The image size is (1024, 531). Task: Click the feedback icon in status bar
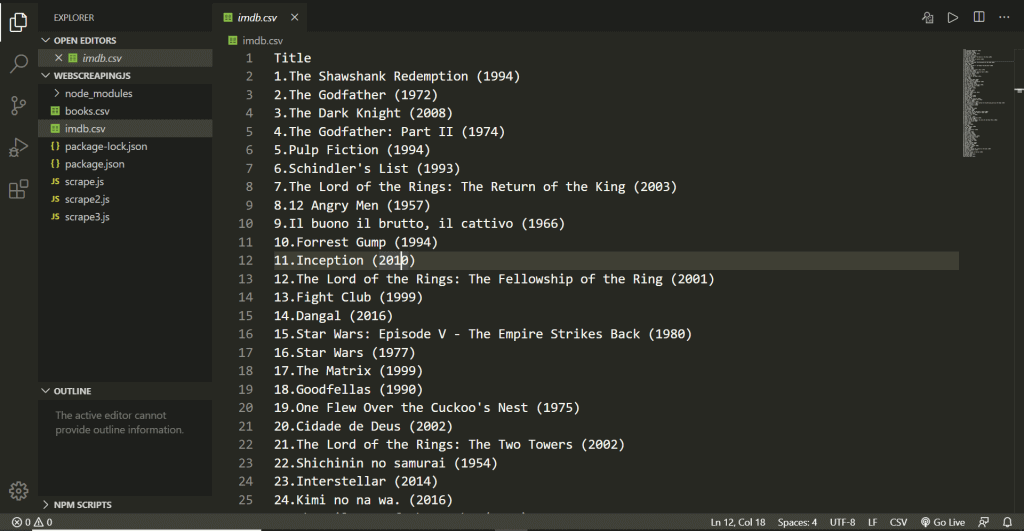[x=984, y=522]
